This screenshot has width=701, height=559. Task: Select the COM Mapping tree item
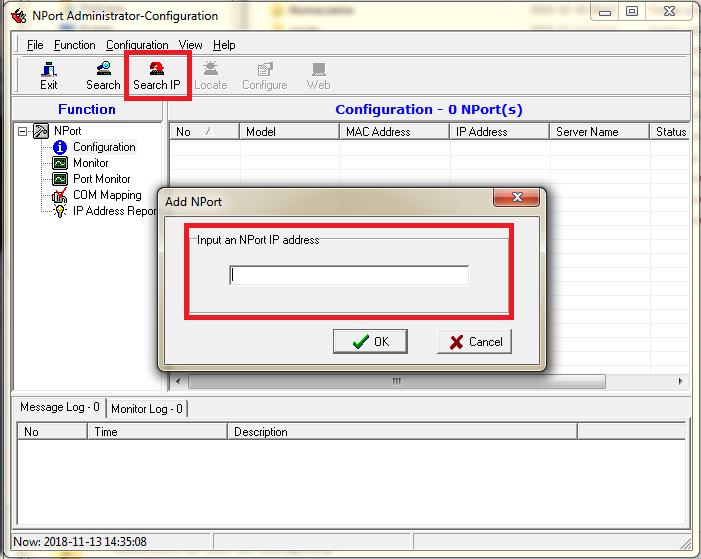point(107,195)
